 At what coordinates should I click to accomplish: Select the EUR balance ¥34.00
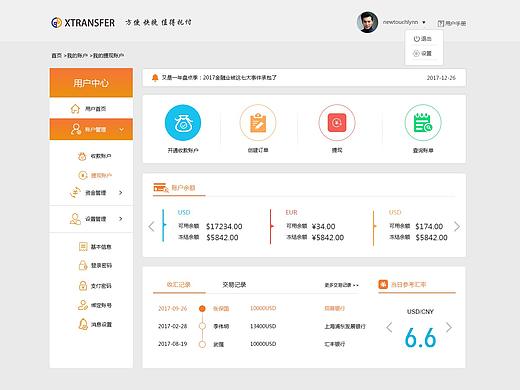[323, 227]
